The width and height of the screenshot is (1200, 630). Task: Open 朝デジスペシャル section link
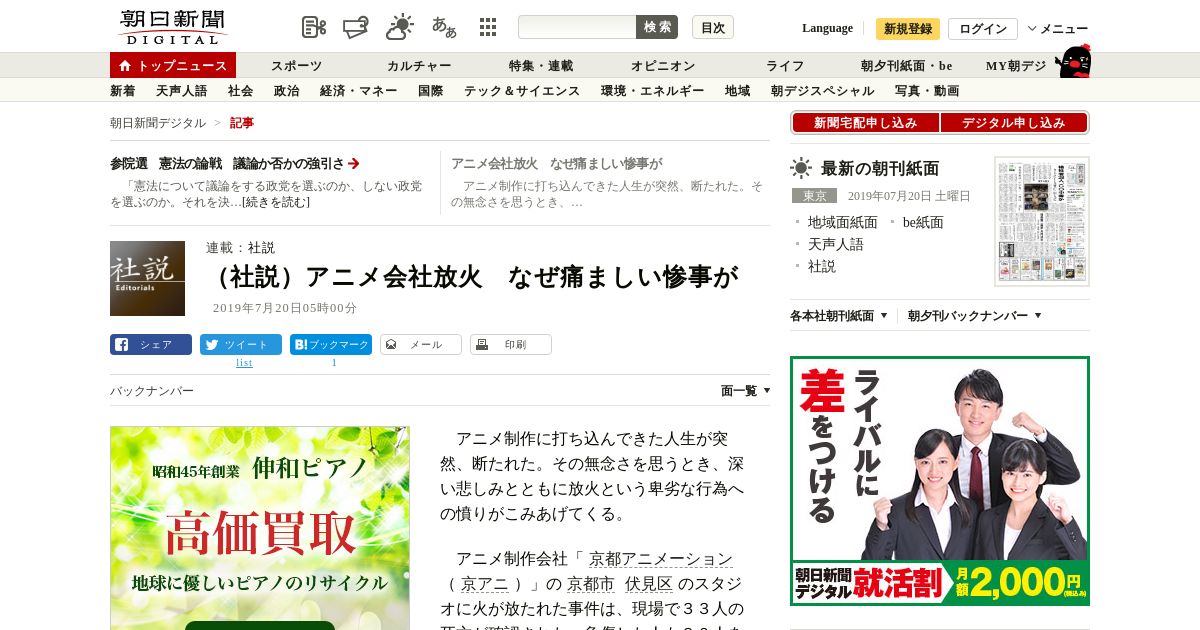[822, 91]
